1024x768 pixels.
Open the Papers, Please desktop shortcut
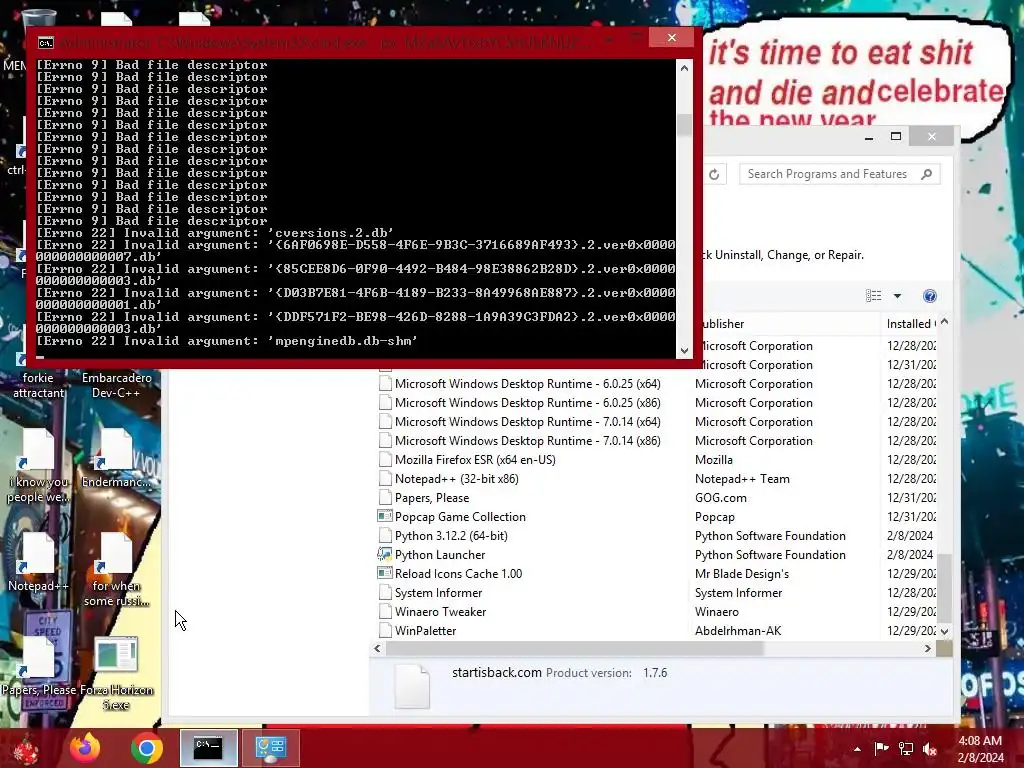(38, 666)
